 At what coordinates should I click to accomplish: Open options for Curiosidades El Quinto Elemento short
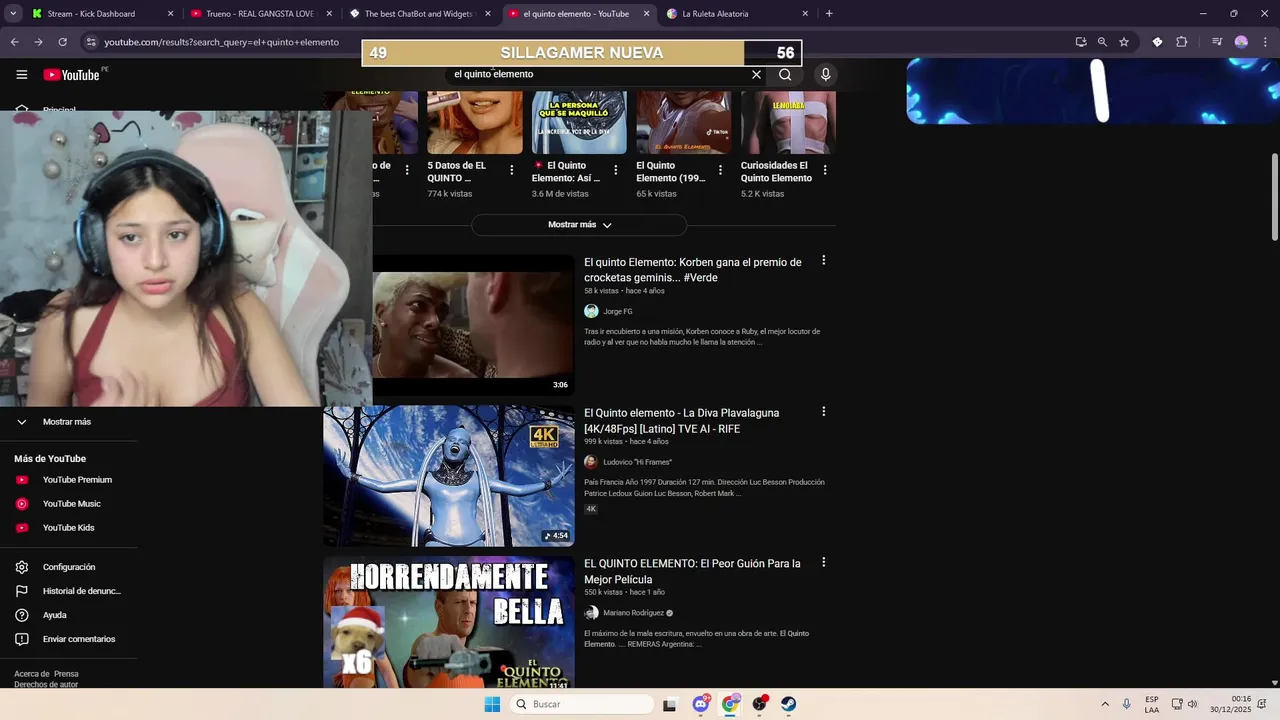(825, 170)
